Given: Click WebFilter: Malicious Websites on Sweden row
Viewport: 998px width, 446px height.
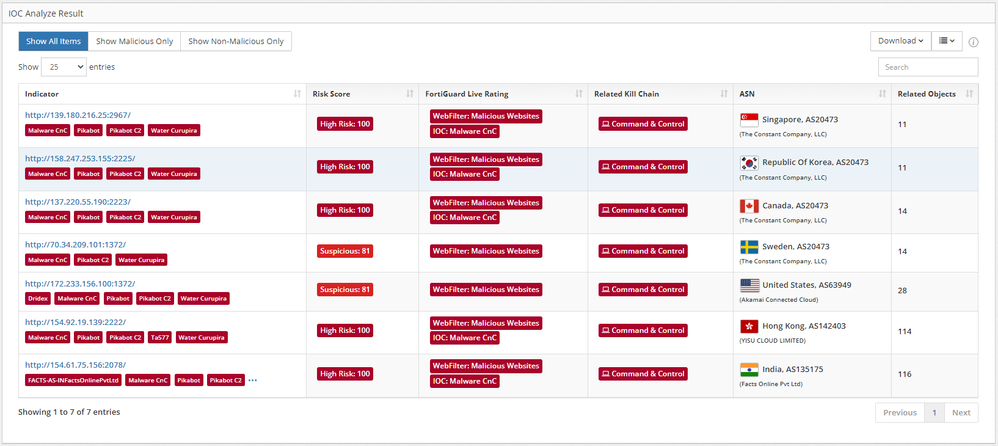Looking at the screenshot, I should [x=486, y=251].
